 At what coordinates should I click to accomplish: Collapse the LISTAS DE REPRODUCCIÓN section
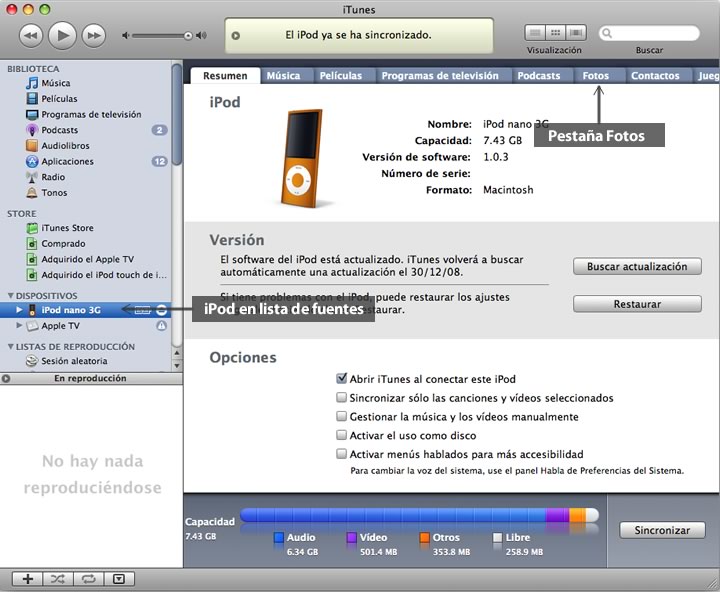tap(11, 346)
